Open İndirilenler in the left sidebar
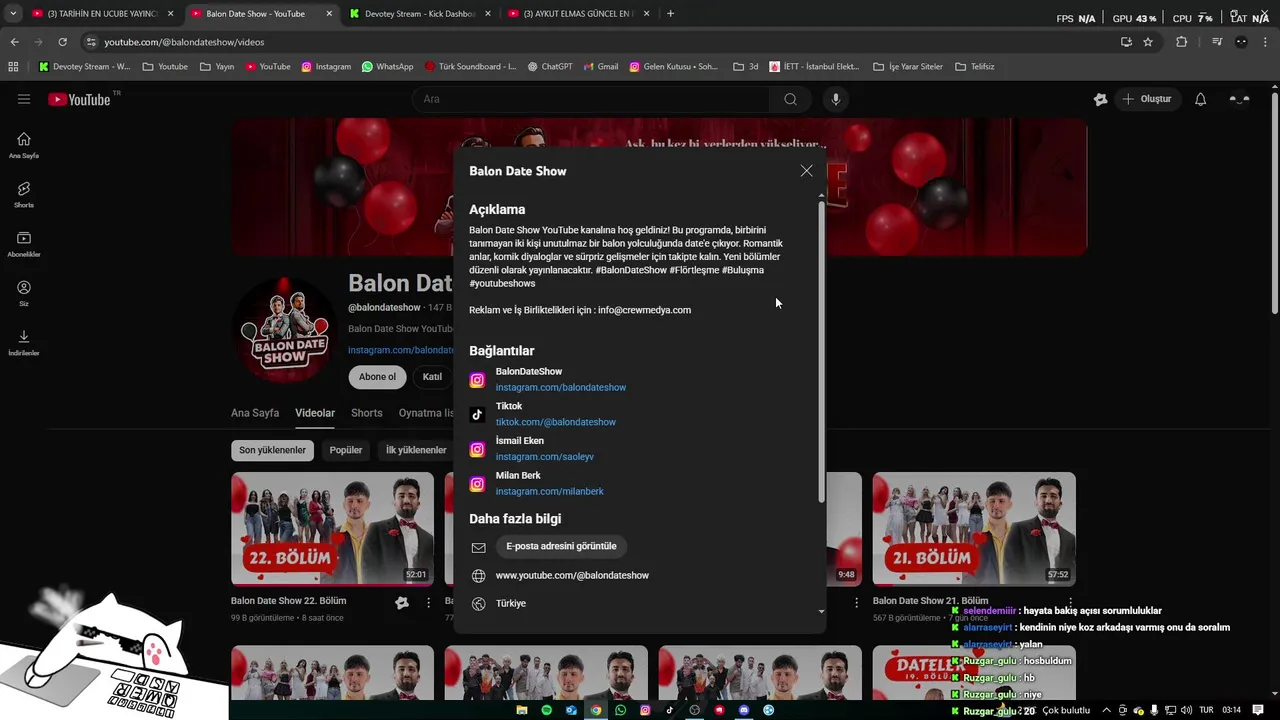 (24, 342)
